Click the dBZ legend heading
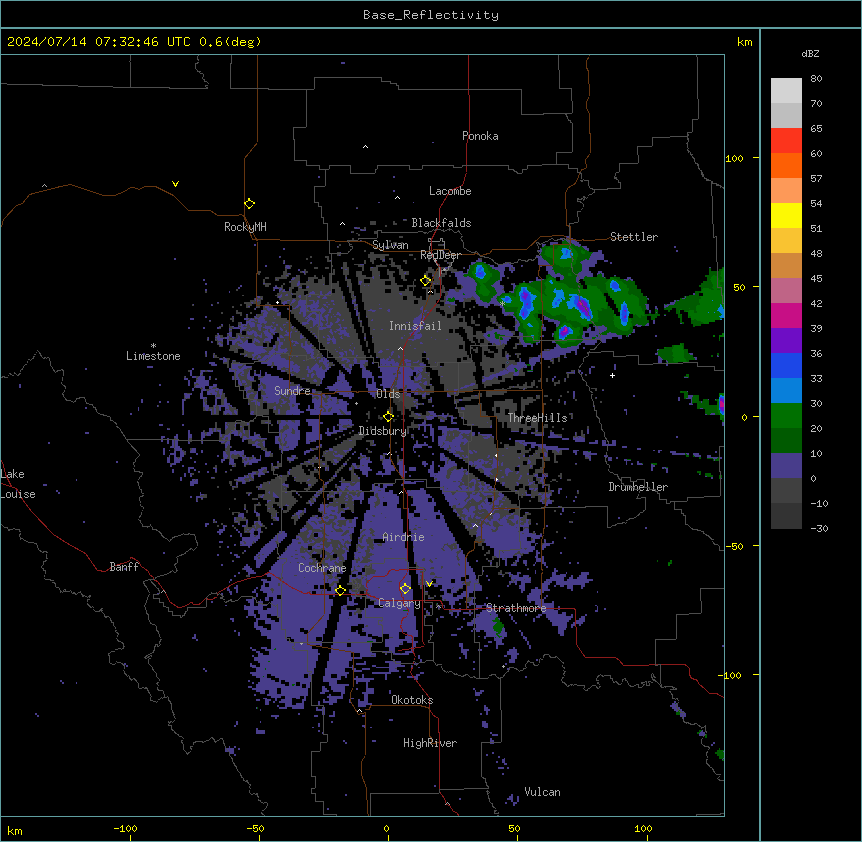 tap(810, 53)
